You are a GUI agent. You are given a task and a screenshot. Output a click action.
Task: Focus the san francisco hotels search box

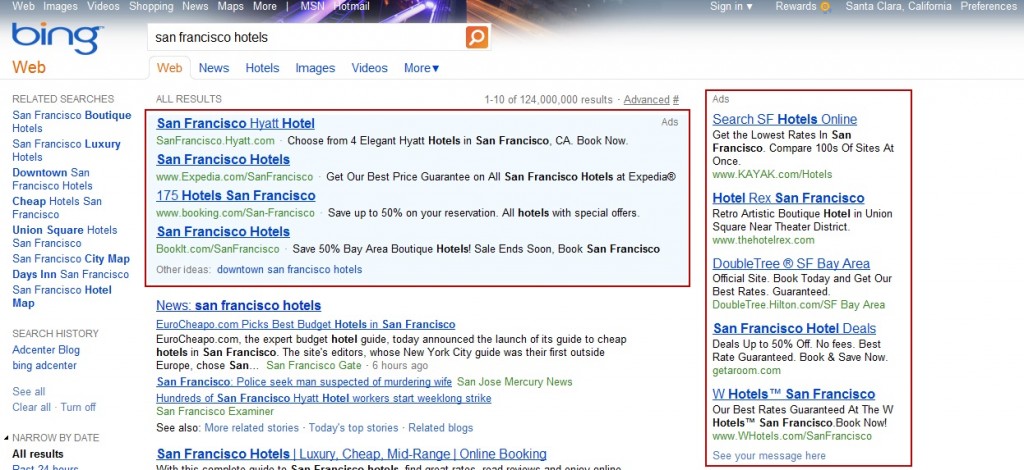pos(307,37)
